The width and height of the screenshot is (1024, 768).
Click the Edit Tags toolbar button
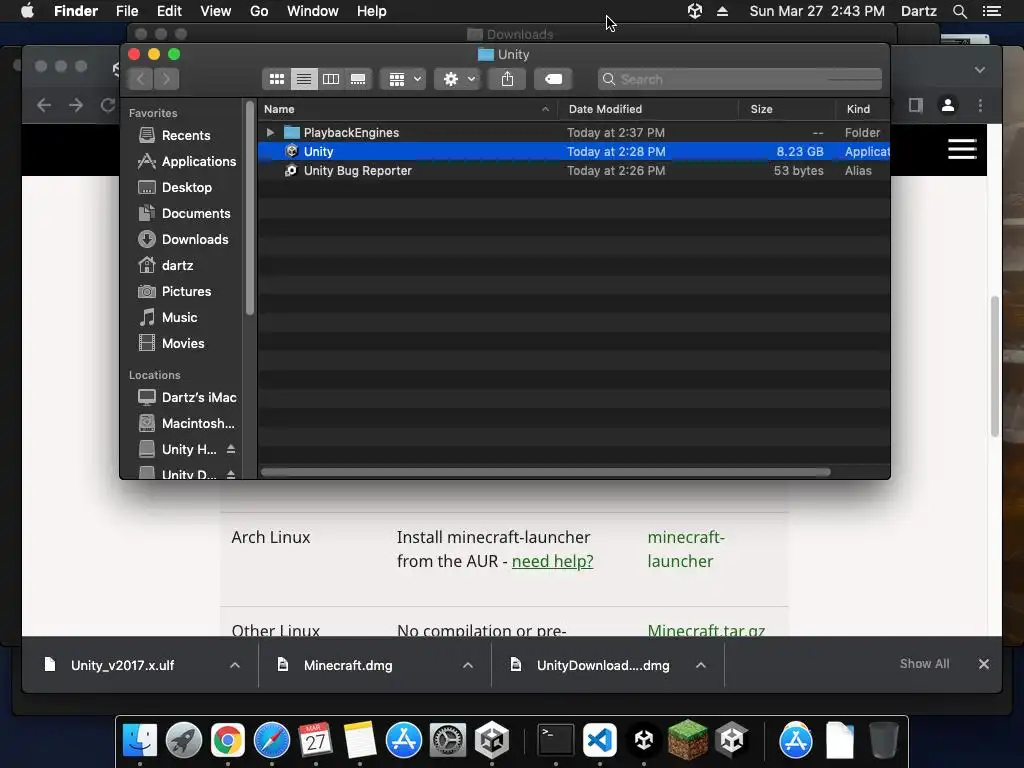point(553,79)
